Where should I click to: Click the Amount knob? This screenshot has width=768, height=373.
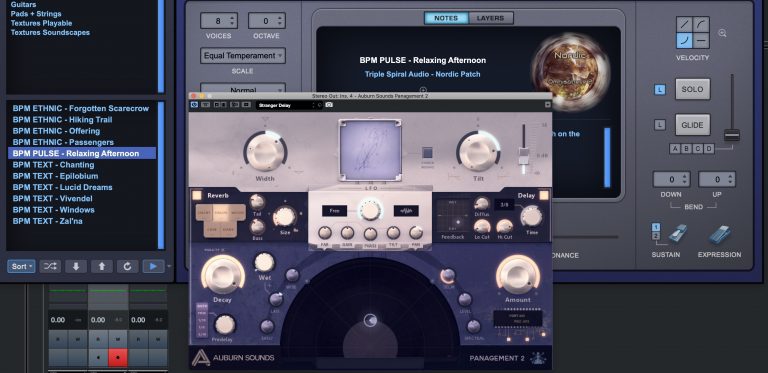coord(518,275)
